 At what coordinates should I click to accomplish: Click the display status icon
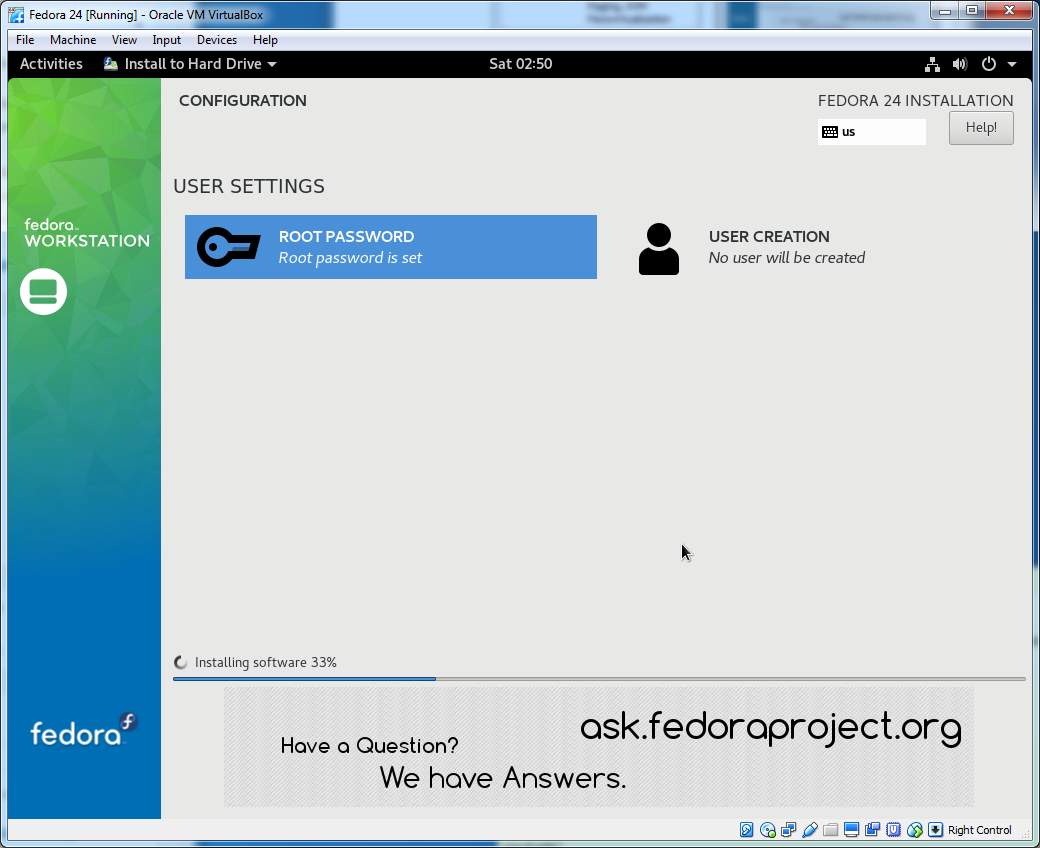click(x=852, y=829)
